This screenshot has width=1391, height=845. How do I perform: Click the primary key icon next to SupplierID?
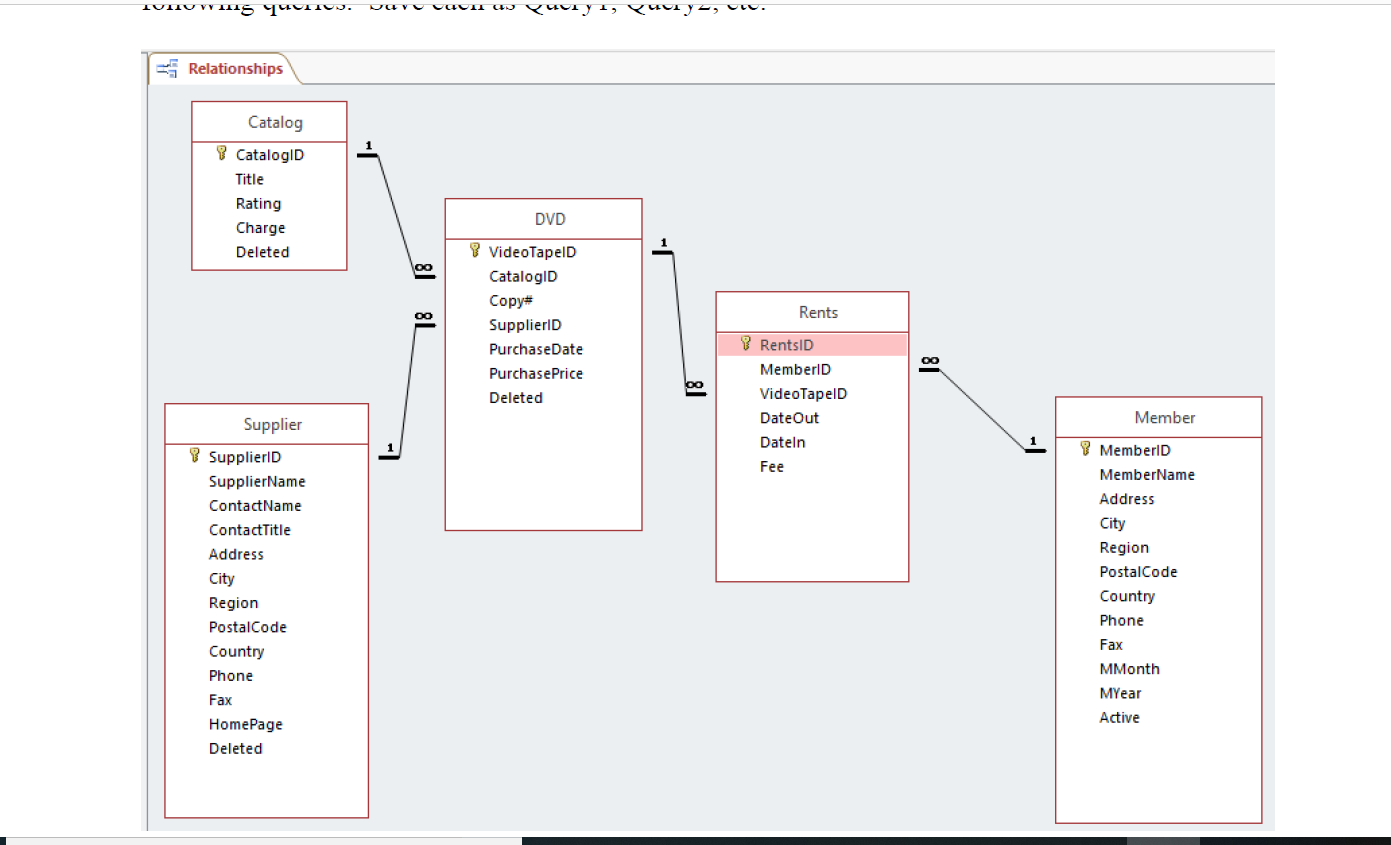click(x=194, y=457)
